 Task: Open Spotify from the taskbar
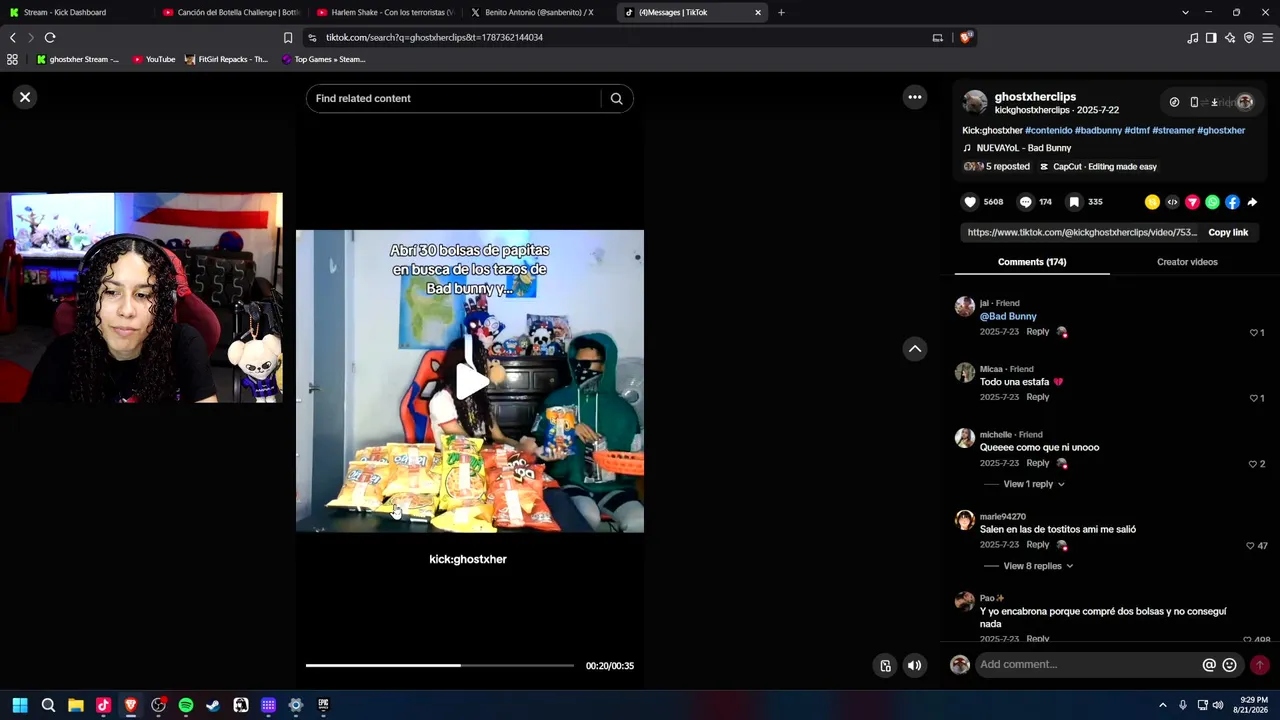click(x=185, y=705)
